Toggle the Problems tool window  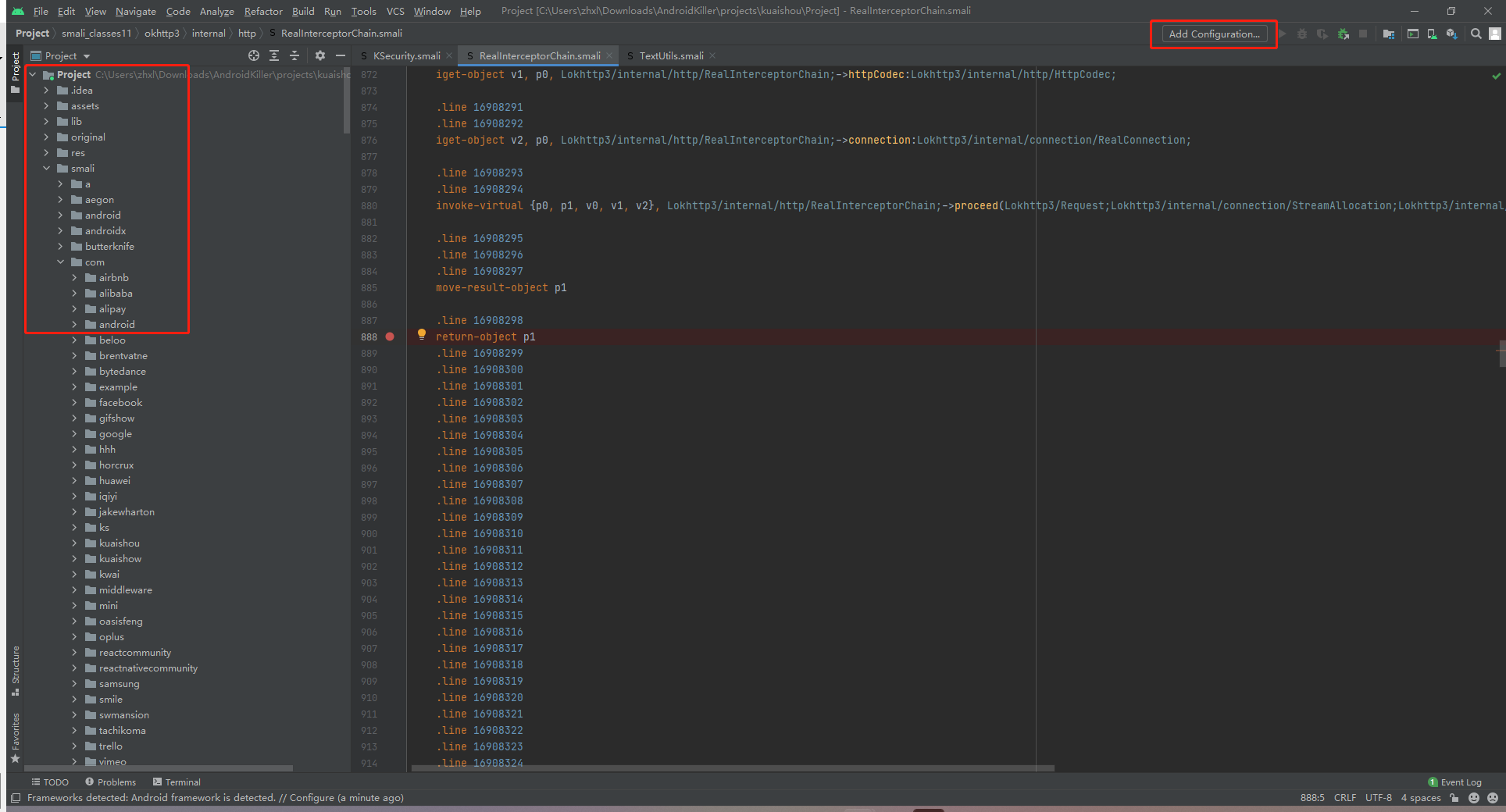[x=111, y=782]
